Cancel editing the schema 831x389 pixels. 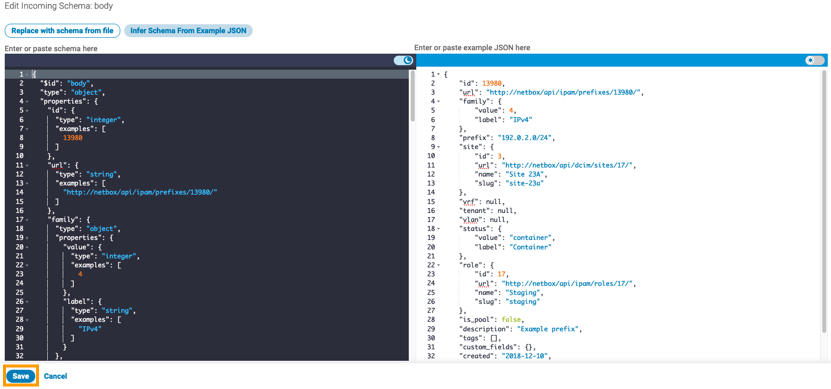pyautogui.click(x=56, y=376)
